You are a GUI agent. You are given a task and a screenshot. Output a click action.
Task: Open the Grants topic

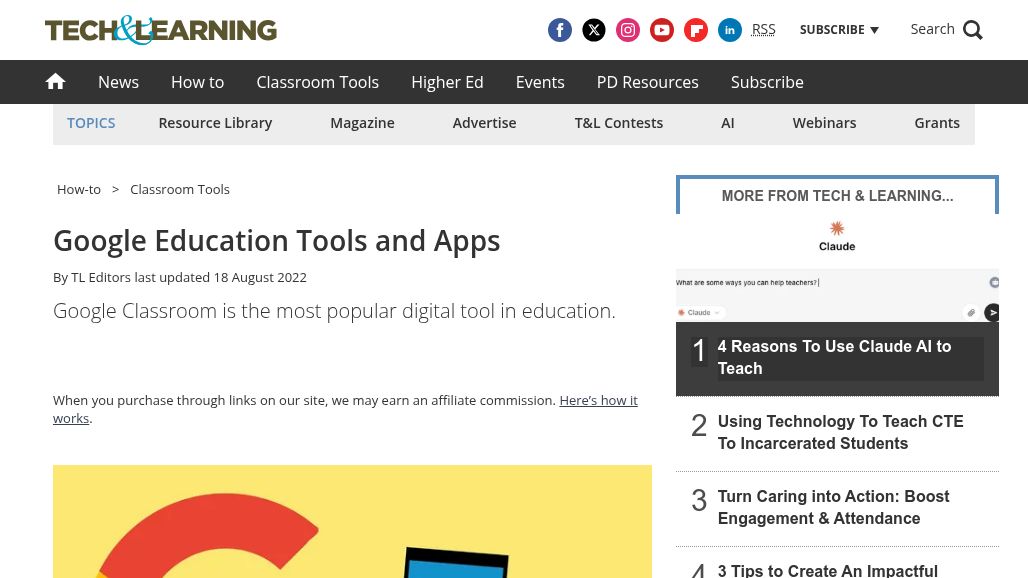pos(937,123)
